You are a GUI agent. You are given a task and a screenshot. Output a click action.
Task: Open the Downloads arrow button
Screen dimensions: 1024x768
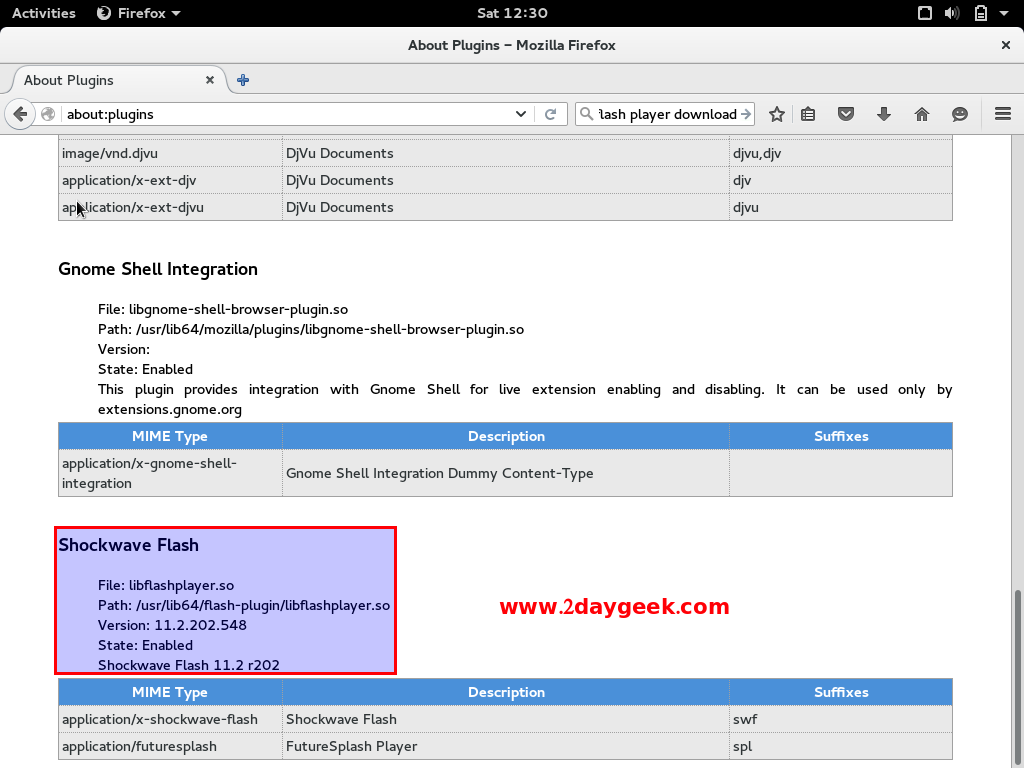point(884,114)
